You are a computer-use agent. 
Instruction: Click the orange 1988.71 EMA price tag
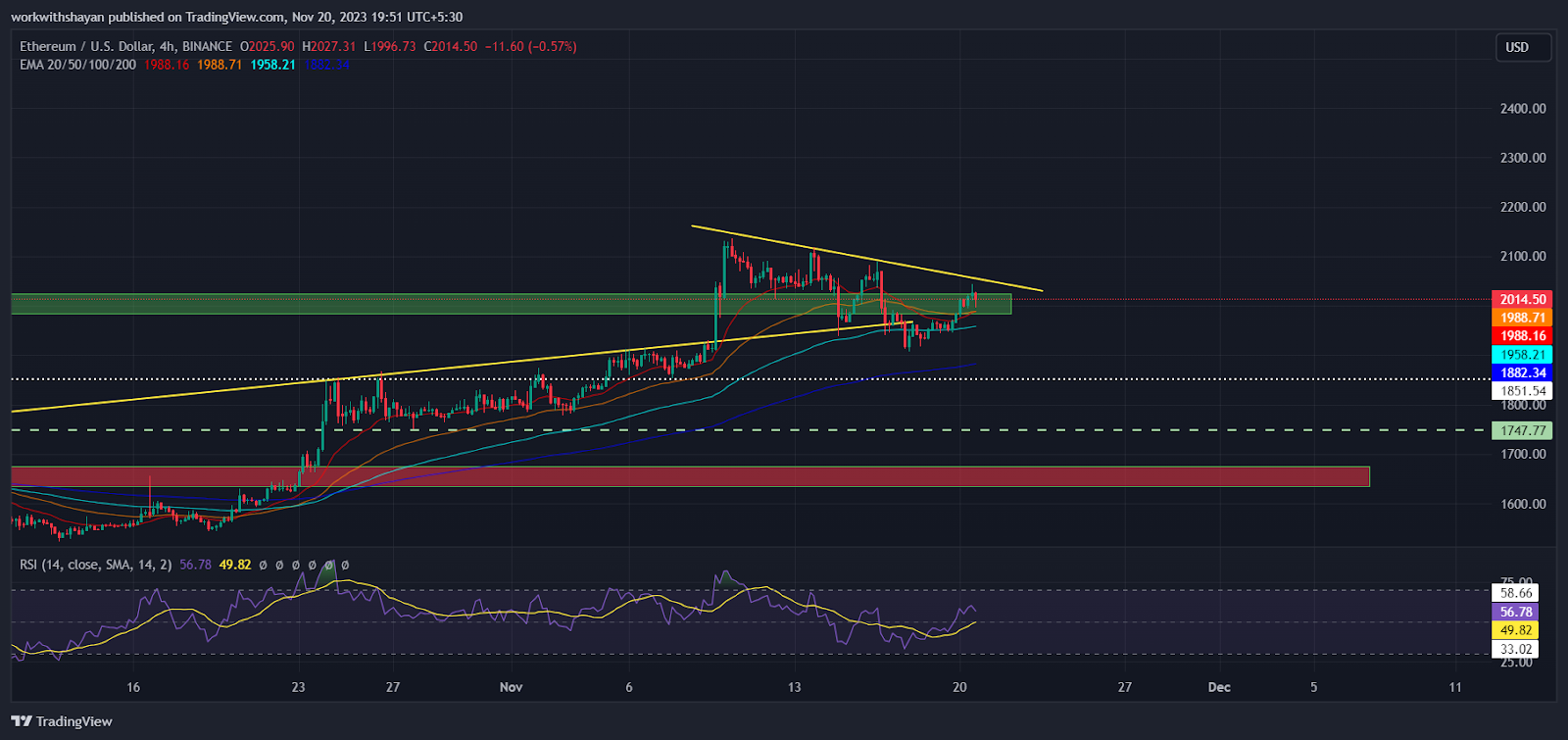click(x=1523, y=318)
